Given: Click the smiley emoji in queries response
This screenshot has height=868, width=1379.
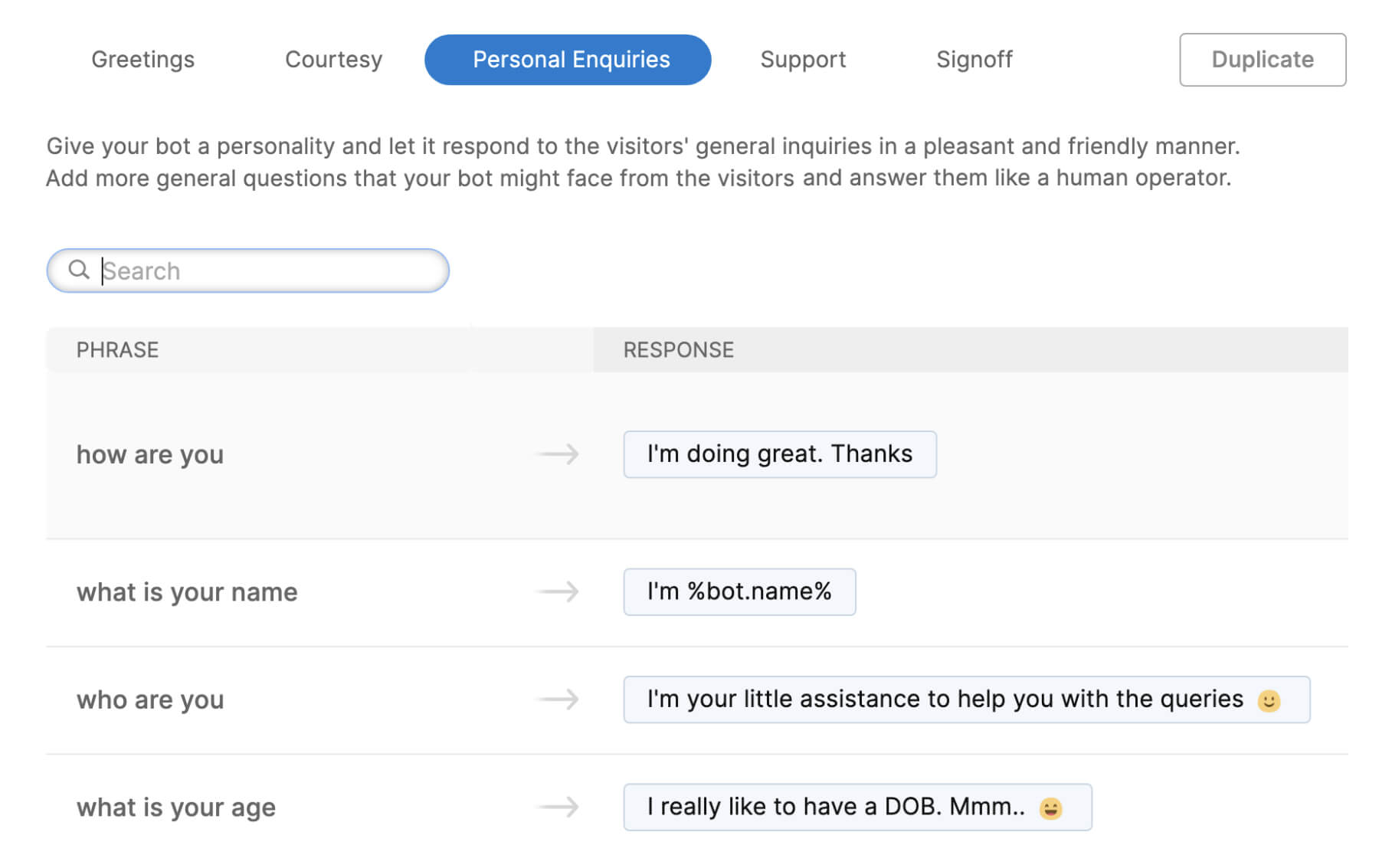Looking at the screenshot, I should tap(1269, 701).
